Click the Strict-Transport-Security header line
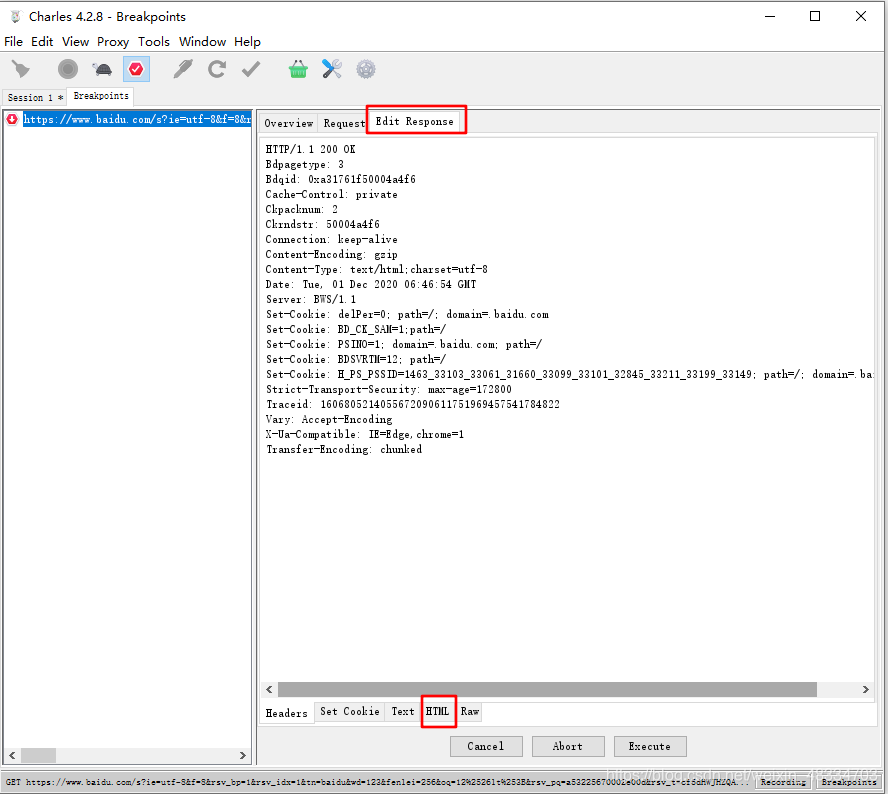 [388, 390]
